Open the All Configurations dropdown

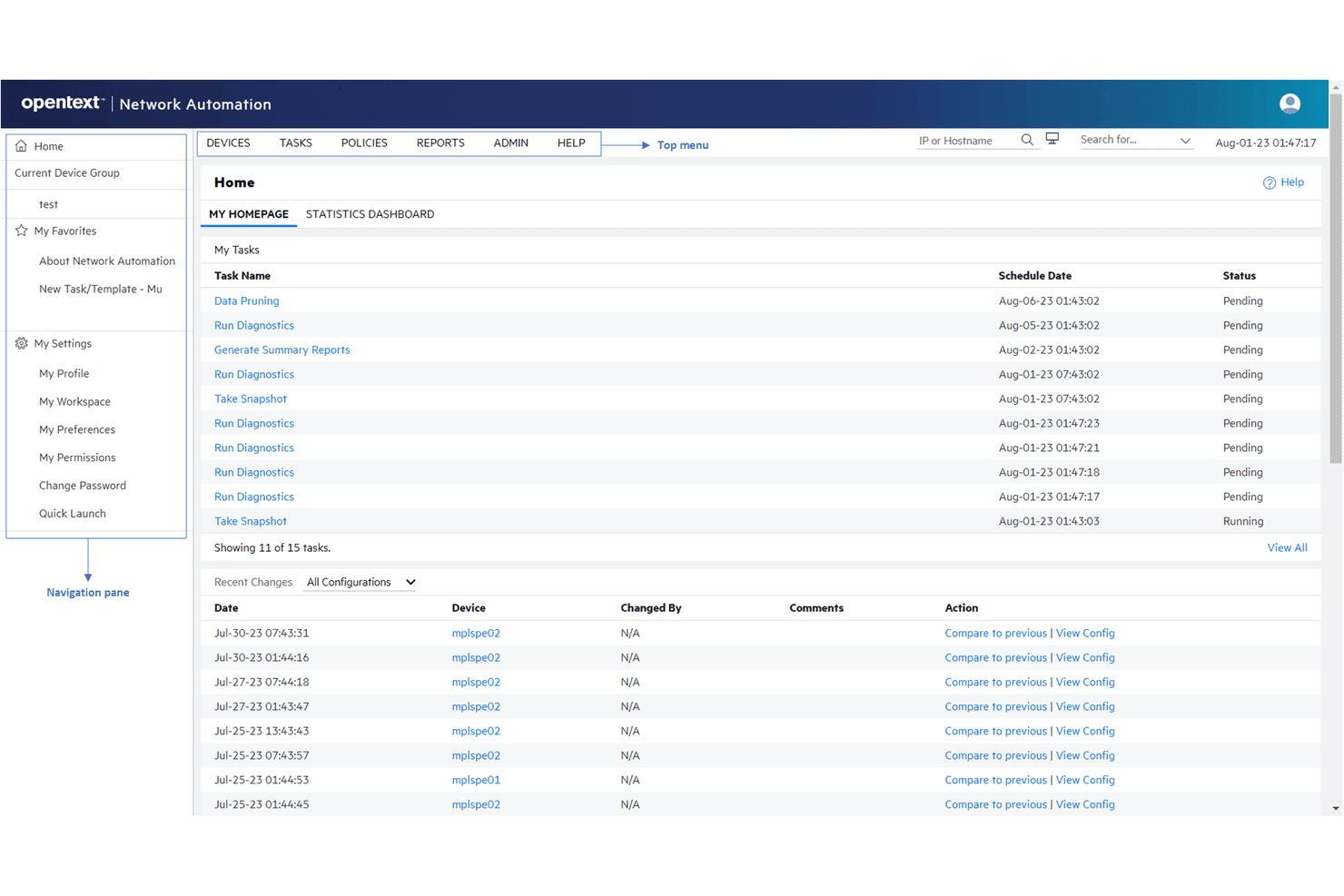click(x=361, y=582)
